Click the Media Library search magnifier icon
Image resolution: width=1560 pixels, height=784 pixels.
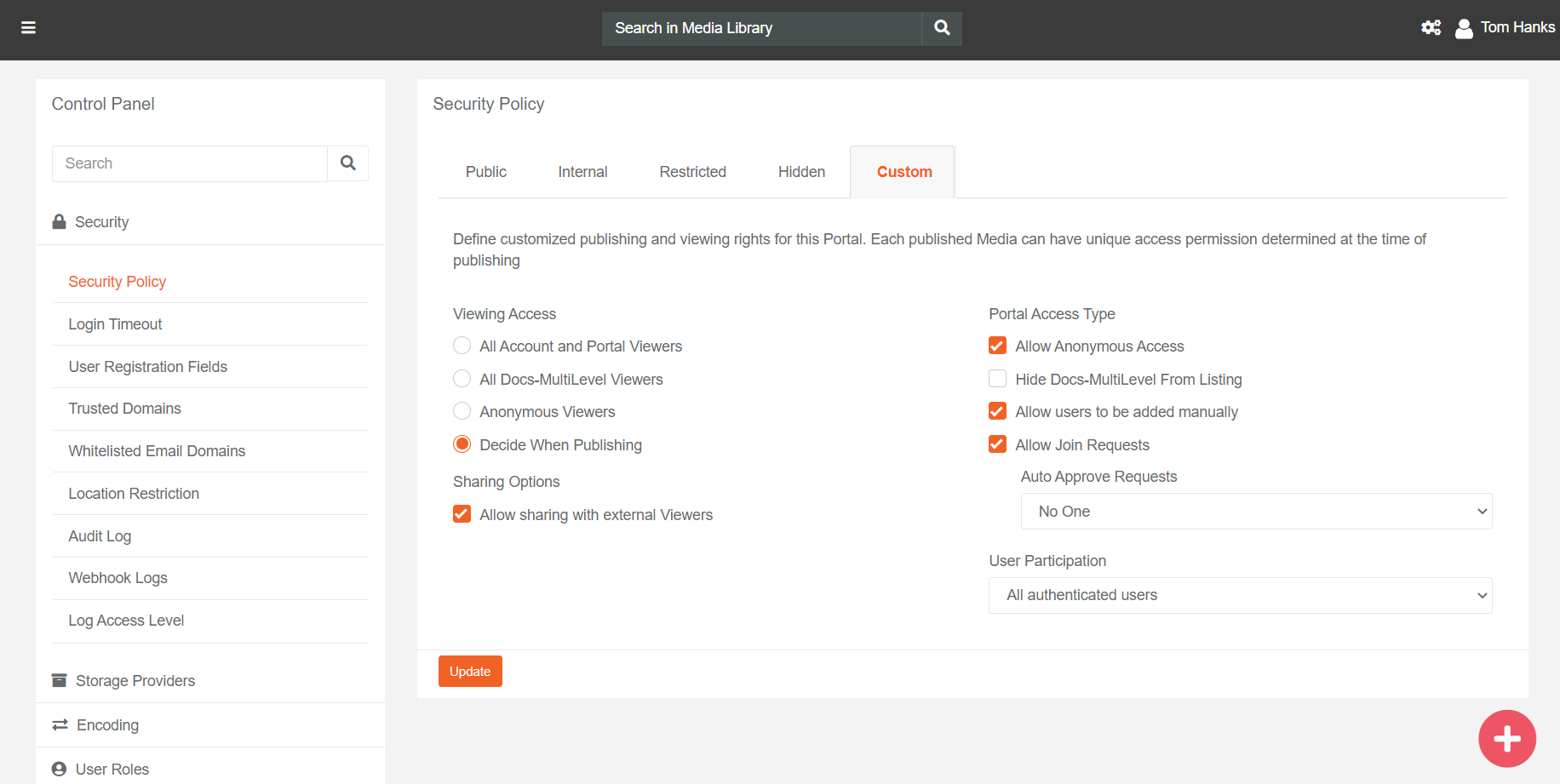[x=942, y=28]
